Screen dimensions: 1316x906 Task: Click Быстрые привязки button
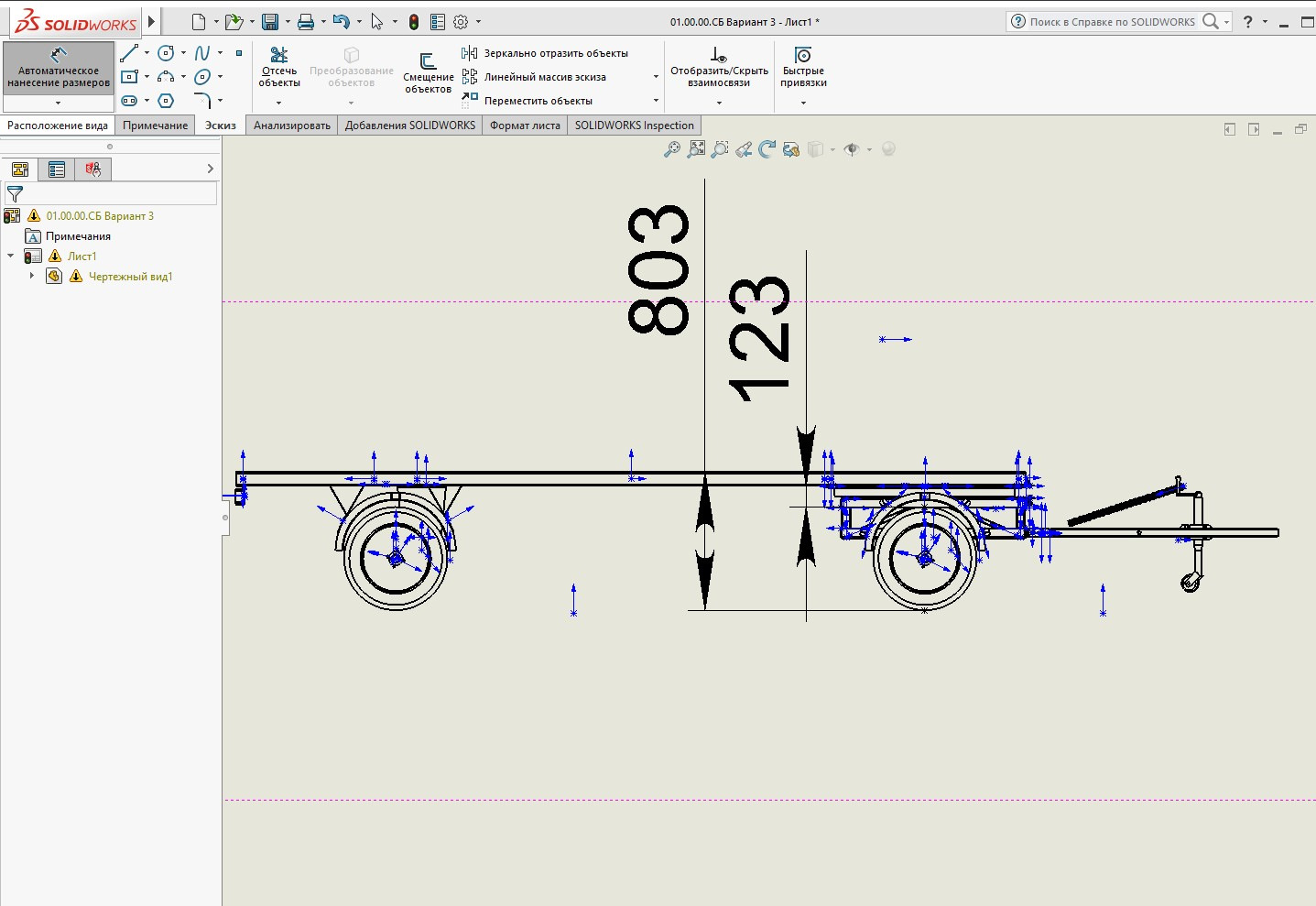coord(803,68)
